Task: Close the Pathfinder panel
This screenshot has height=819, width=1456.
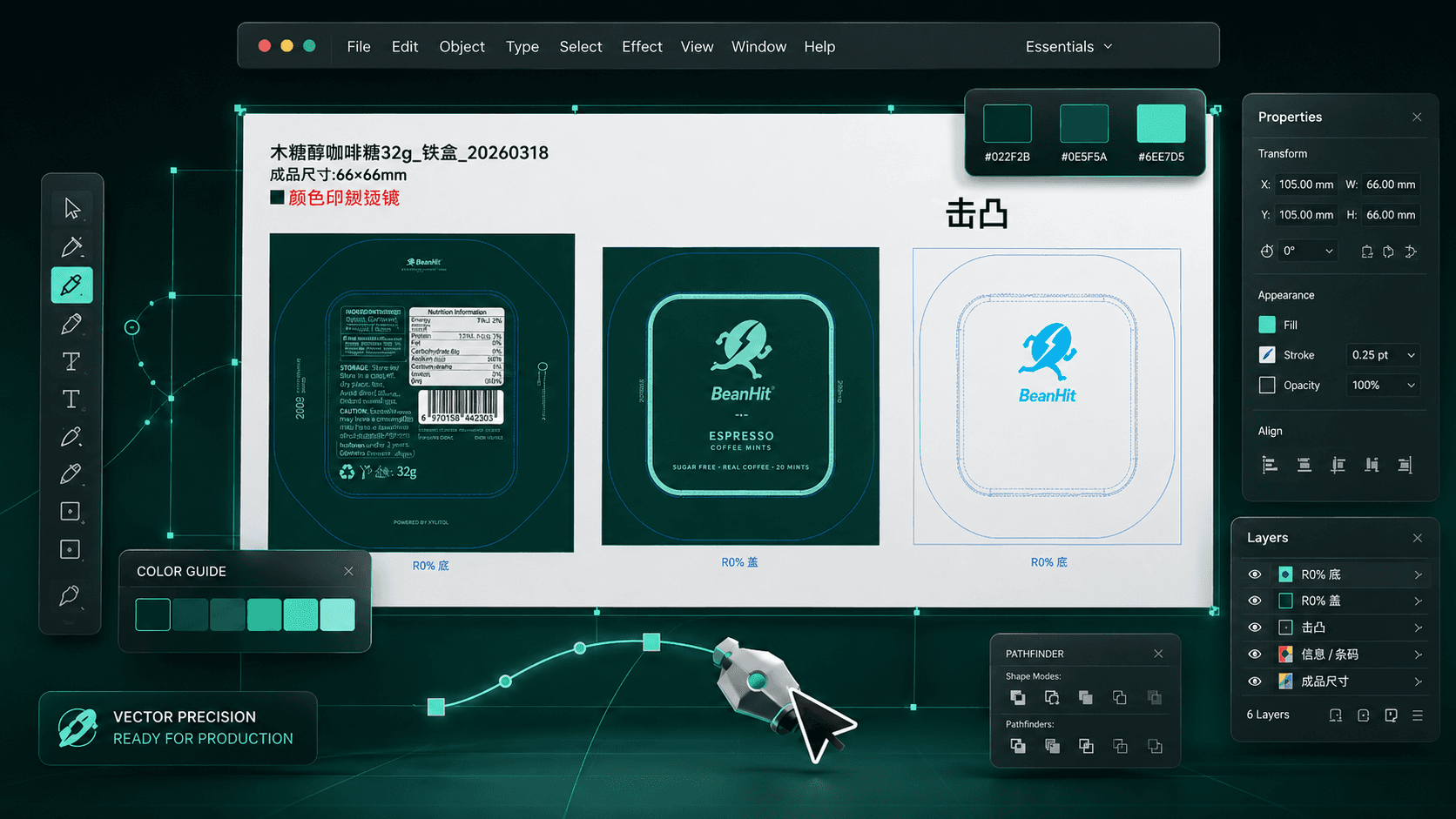Action: (1158, 654)
